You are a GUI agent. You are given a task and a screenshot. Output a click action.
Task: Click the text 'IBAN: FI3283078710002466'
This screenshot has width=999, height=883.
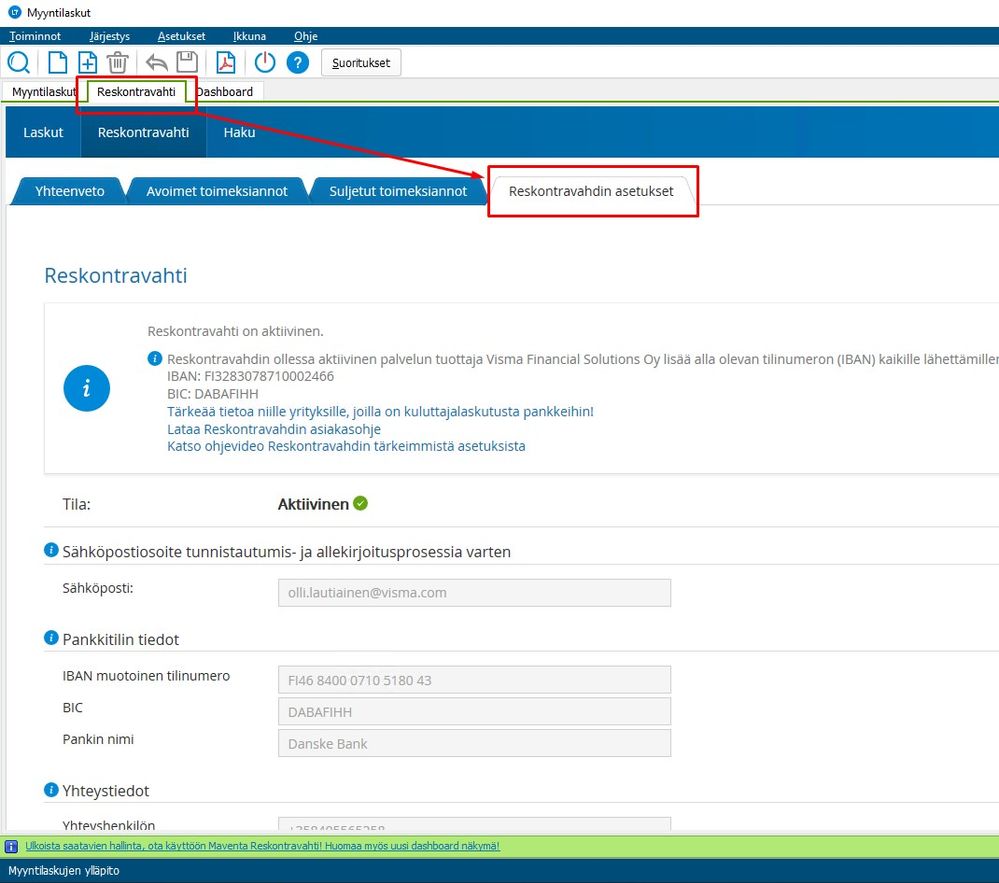coord(250,376)
